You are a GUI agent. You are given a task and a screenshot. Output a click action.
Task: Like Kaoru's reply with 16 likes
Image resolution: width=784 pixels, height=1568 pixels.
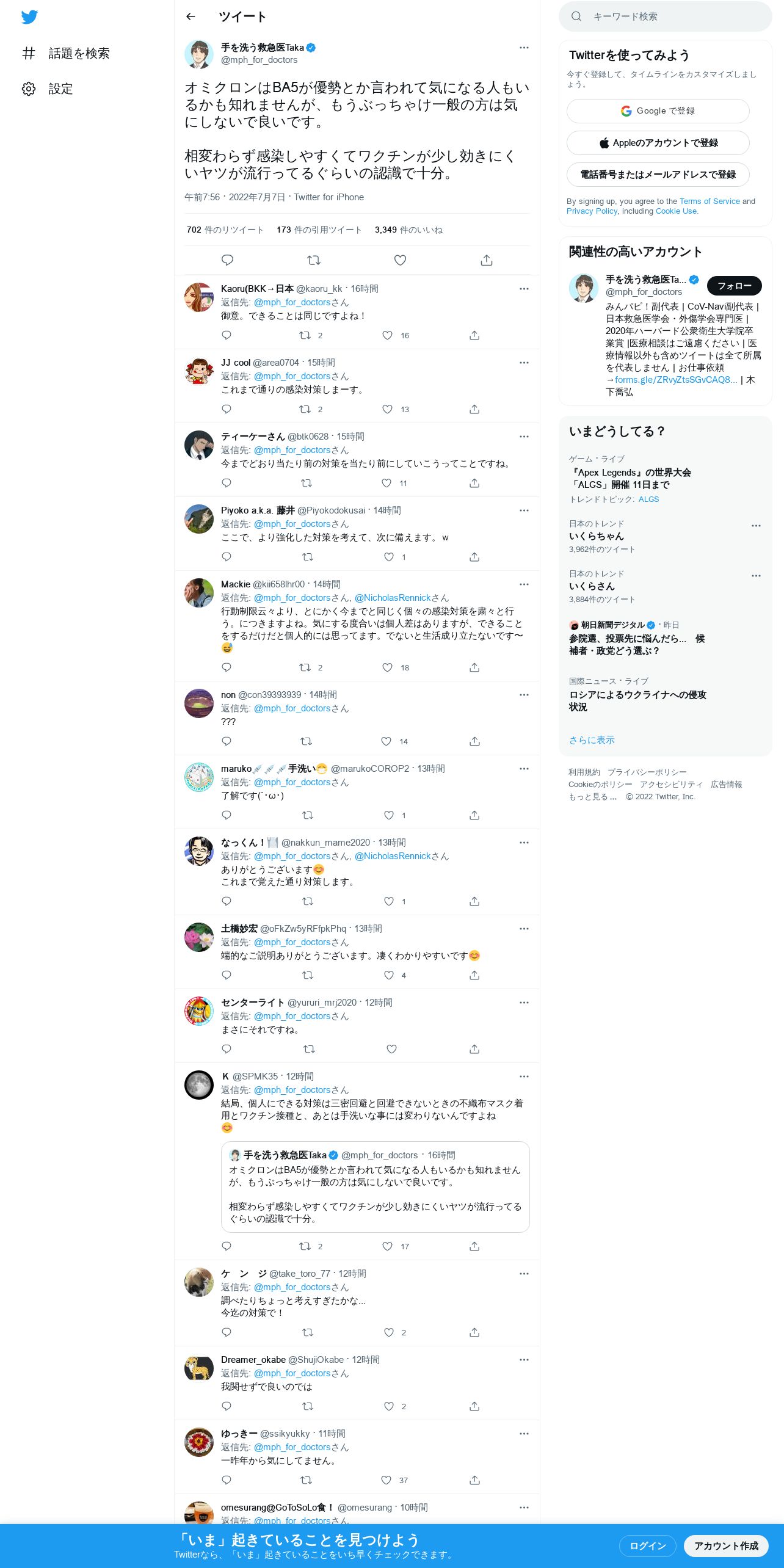click(x=387, y=335)
